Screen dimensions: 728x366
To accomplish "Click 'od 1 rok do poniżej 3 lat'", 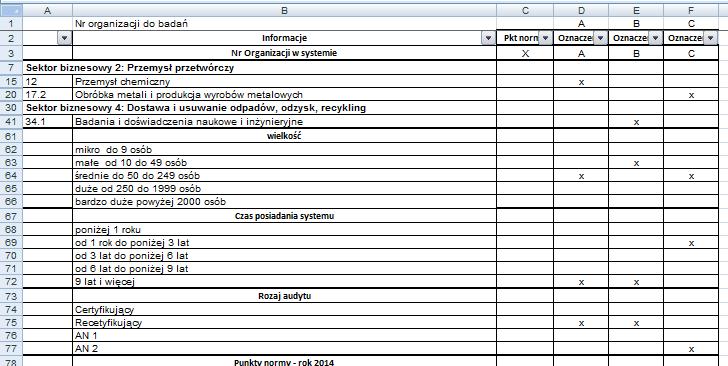I will coord(285,243).
